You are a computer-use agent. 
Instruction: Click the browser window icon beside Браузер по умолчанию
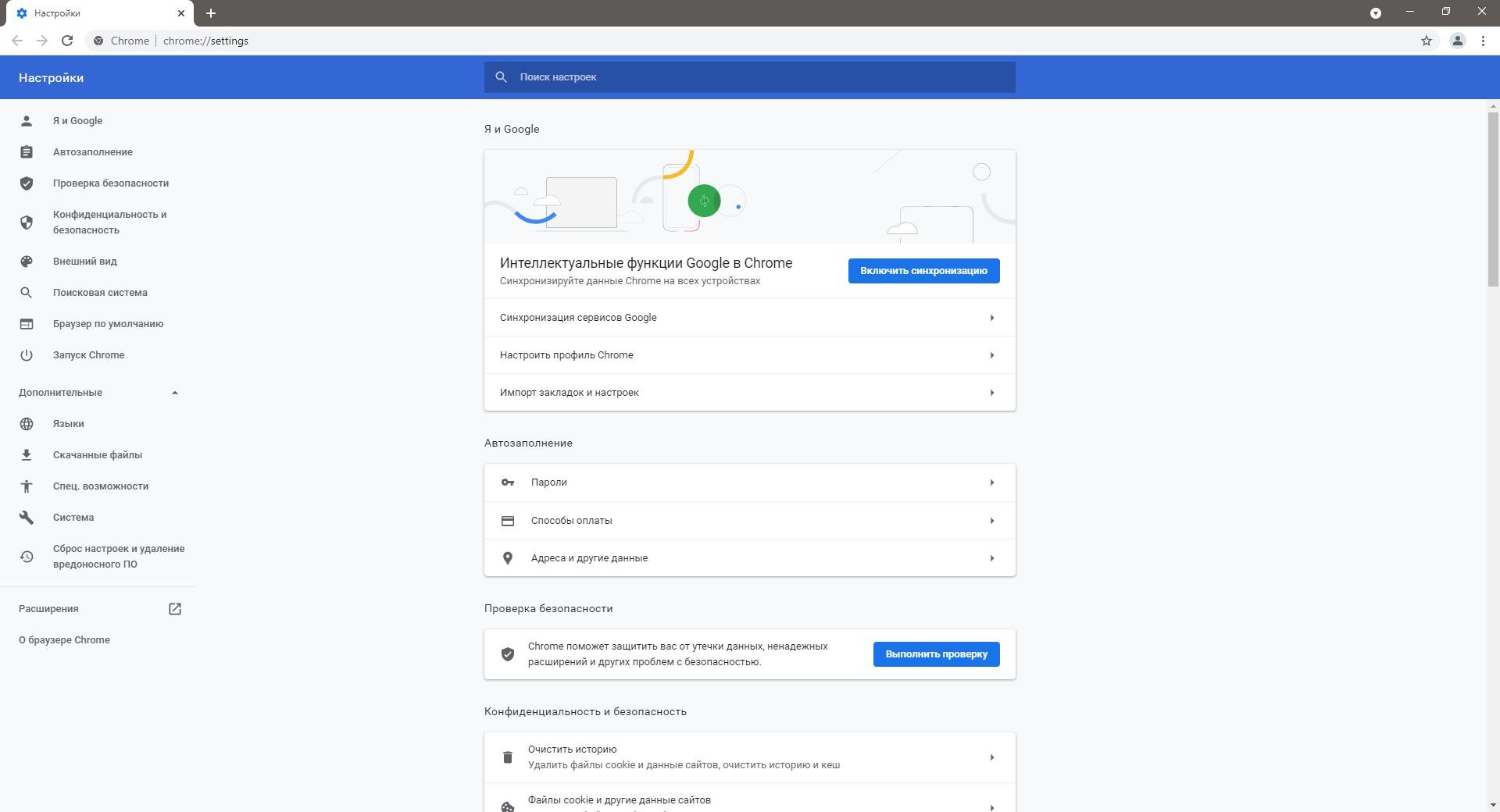(27, 324)
